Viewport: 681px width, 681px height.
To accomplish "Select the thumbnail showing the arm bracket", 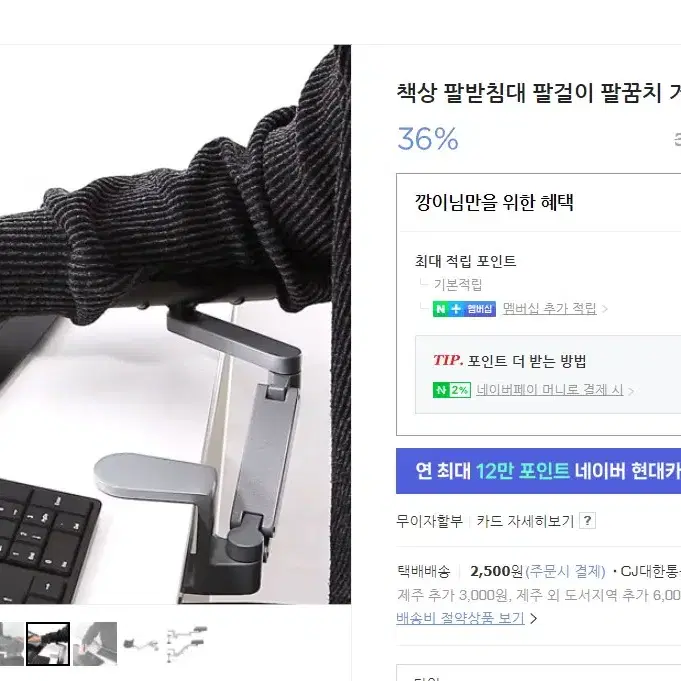I will [141, 644].
